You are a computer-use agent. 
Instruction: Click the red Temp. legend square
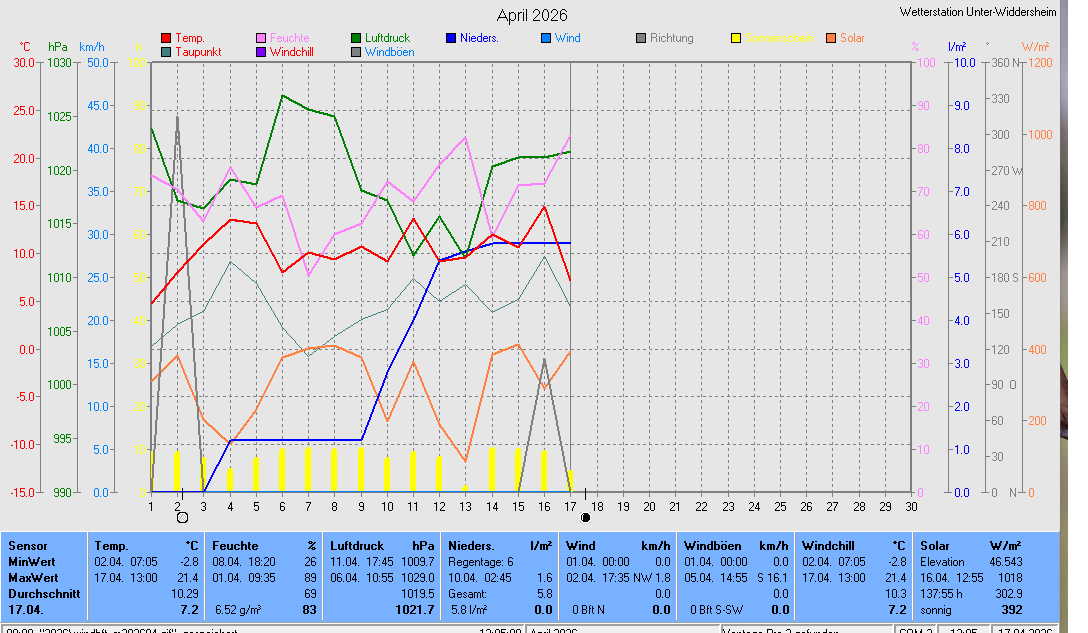(166, 38)
